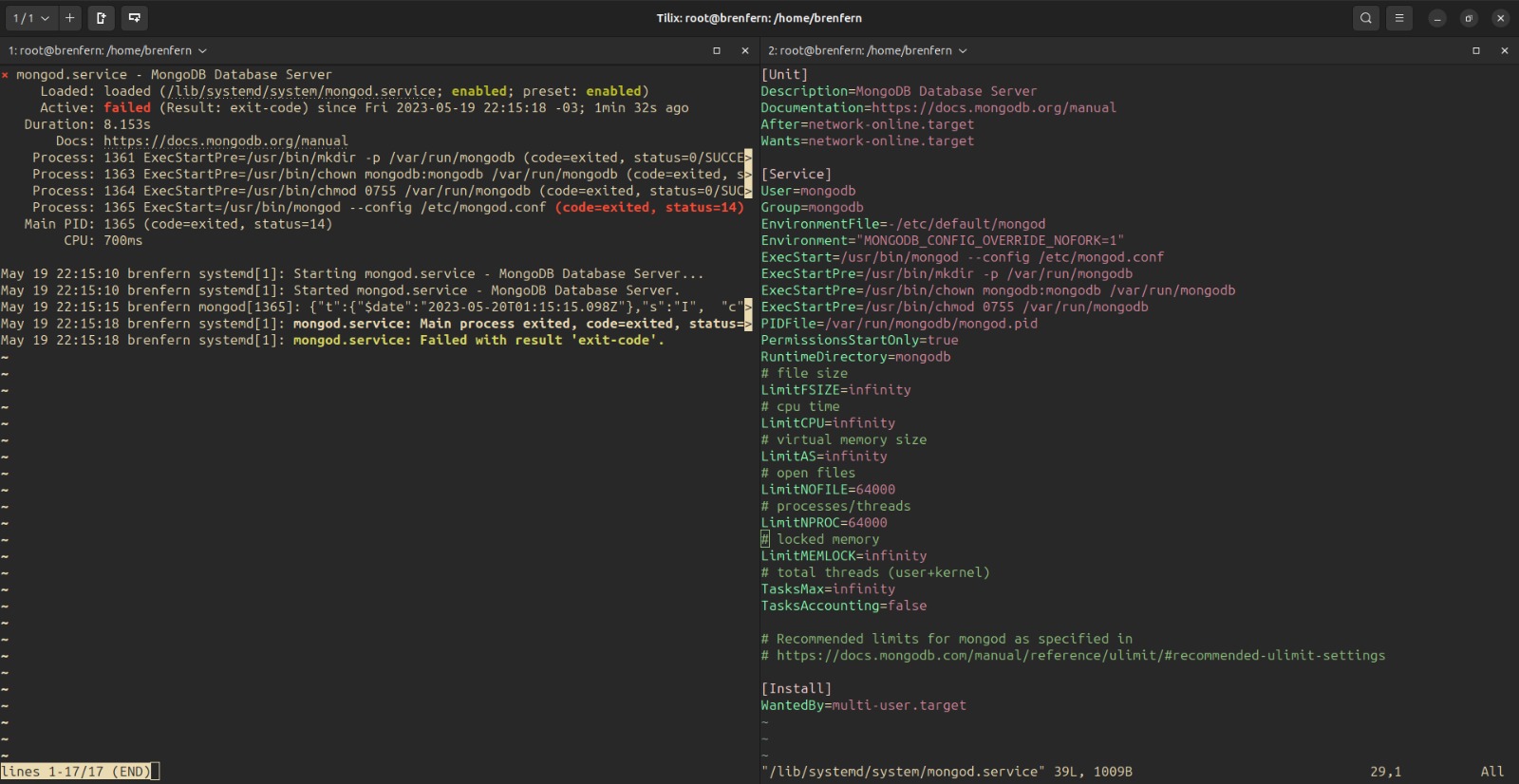This screenshot has width=1519, height=784.
Task: Click the docs.mongodb.org/manual link in status output
Action: click(x=225, y=141)
